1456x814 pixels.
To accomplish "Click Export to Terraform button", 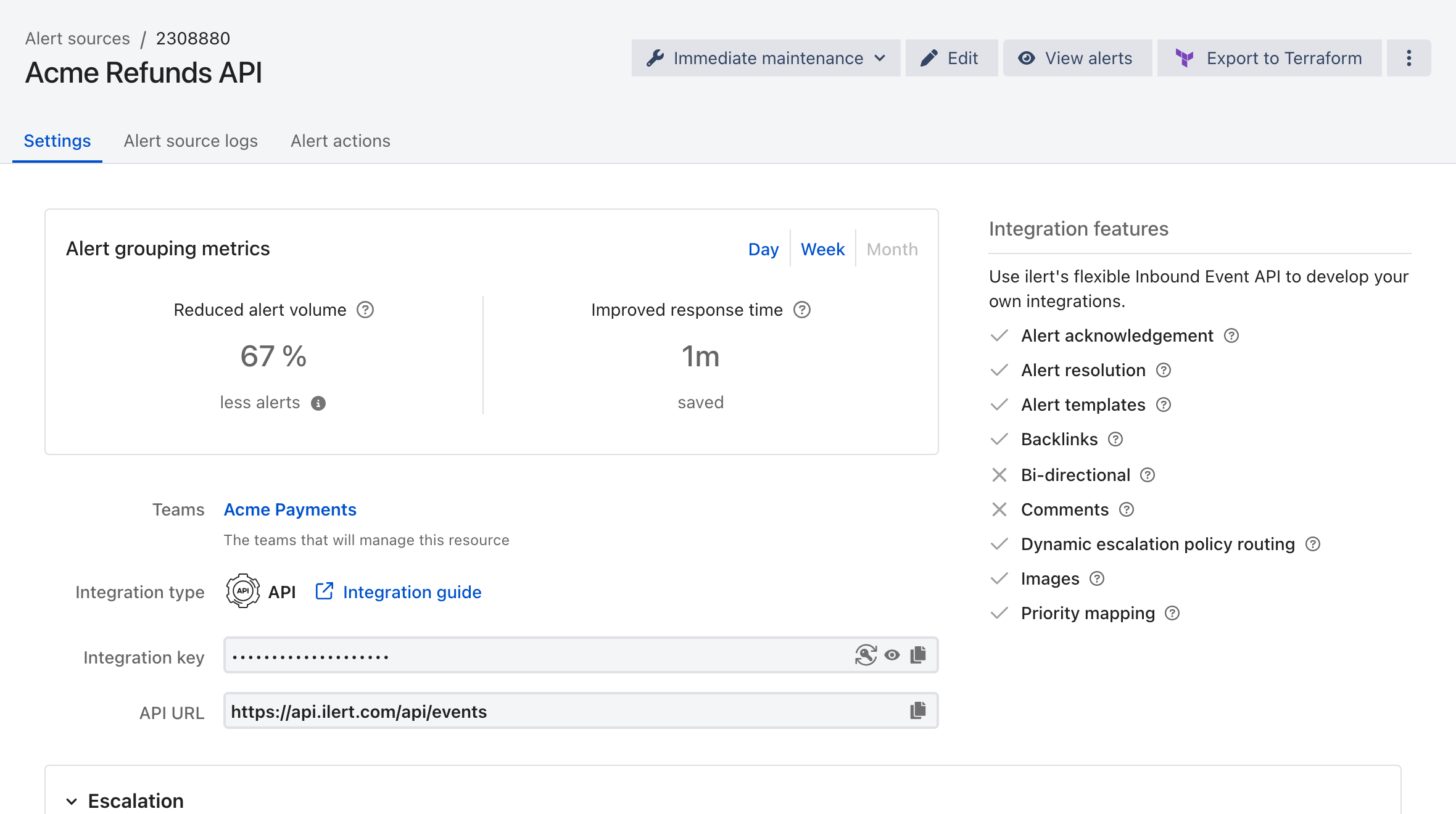I will [1269, 58].
